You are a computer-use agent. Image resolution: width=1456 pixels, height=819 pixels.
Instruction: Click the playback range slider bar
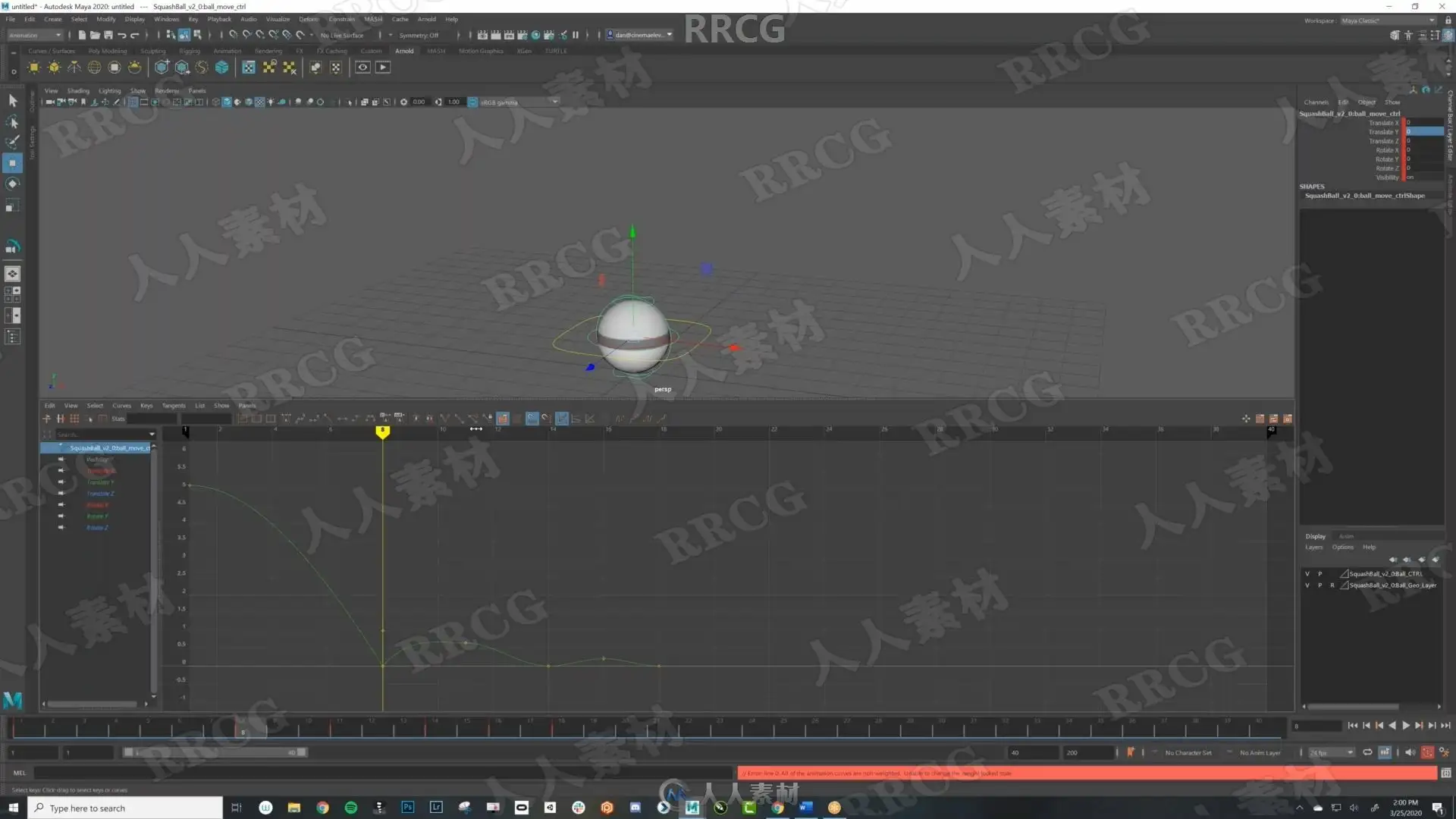215,752
